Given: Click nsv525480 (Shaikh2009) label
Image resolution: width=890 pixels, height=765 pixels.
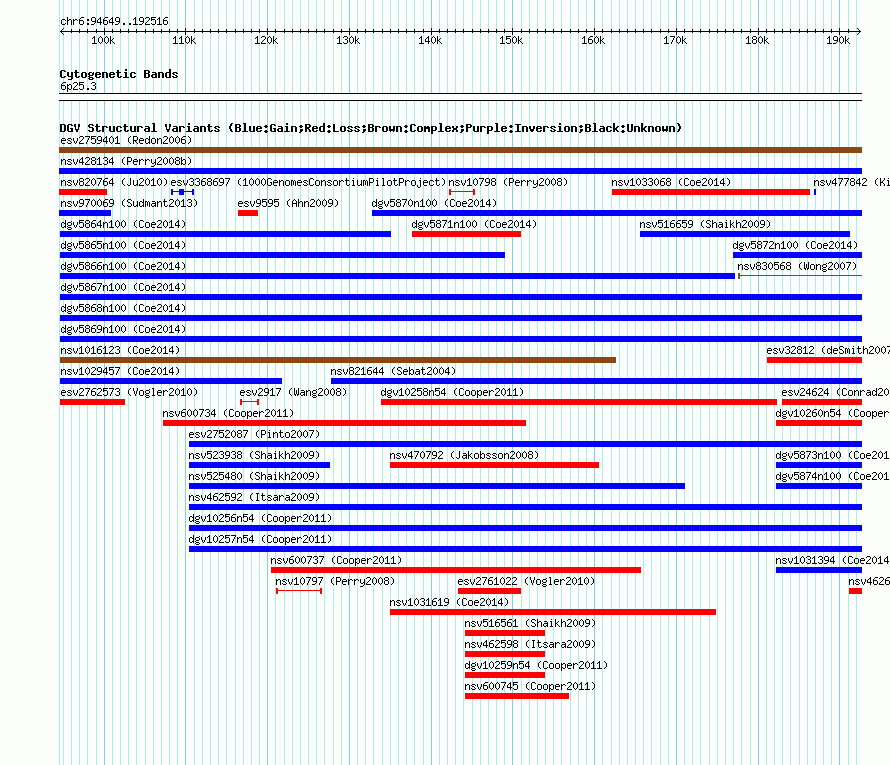Looking at the screenshot, I should point(254,476).
